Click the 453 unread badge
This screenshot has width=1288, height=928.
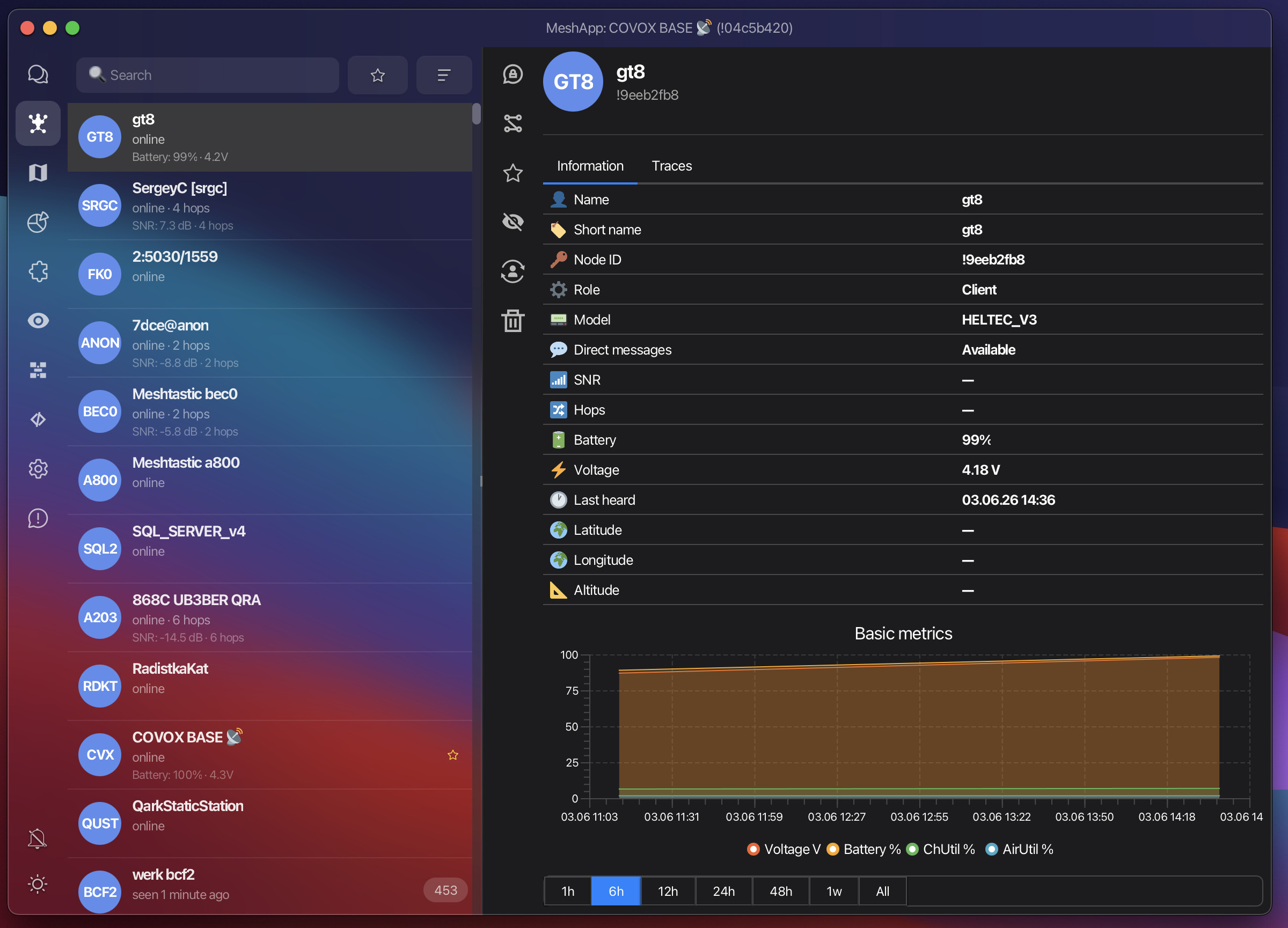point(445,890)
